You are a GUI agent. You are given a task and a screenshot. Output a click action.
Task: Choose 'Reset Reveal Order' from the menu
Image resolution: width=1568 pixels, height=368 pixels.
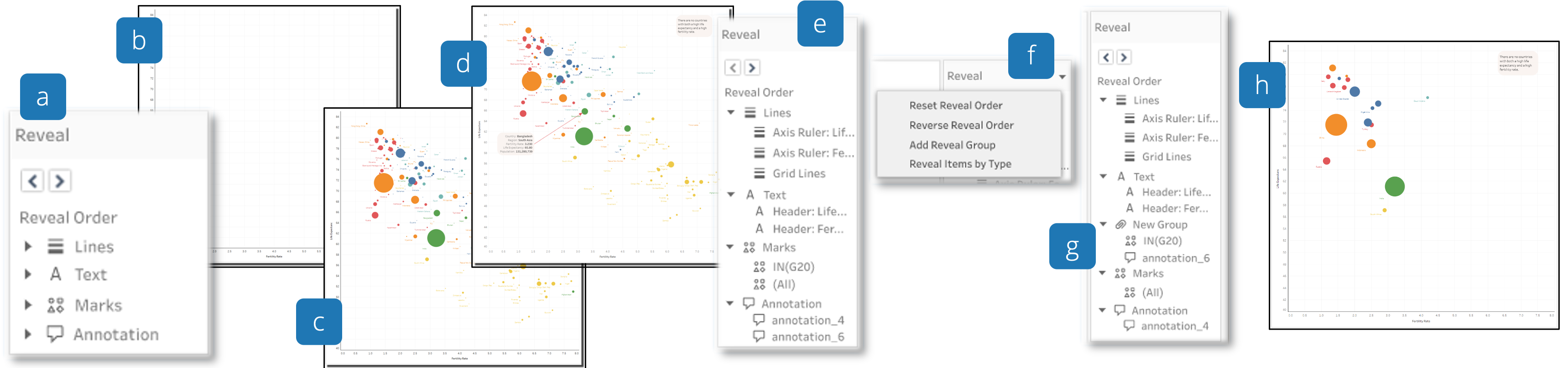tap(956, 105)
